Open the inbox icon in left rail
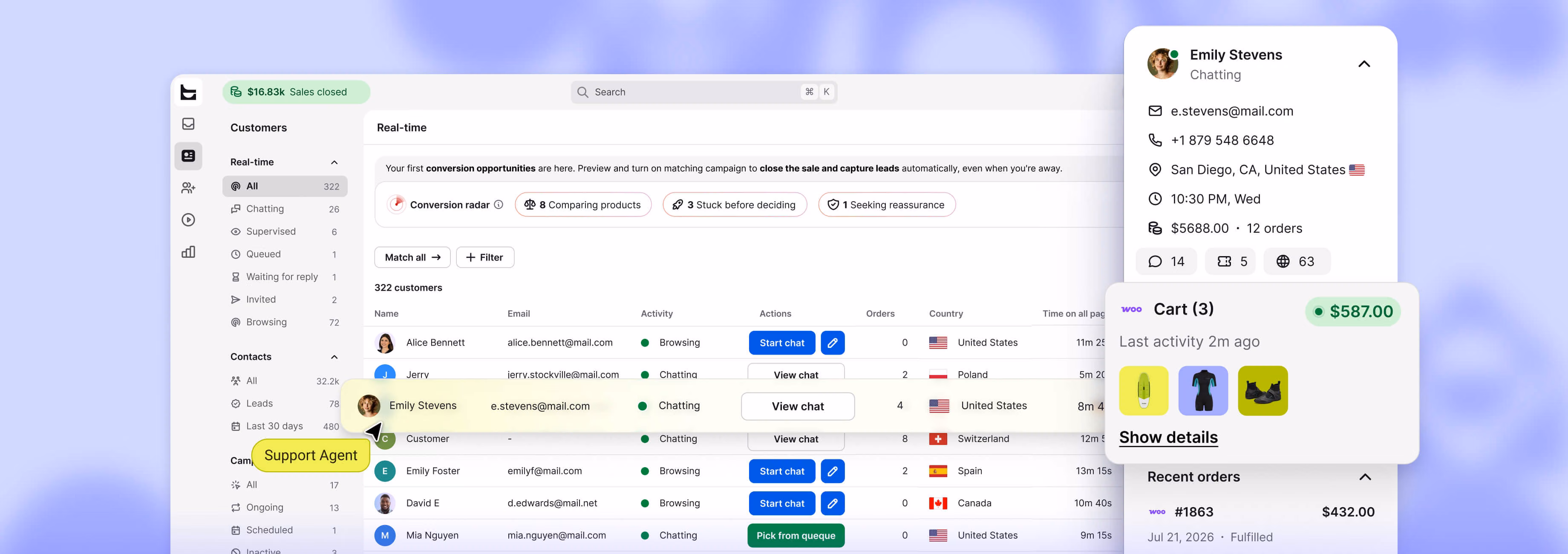Viewport: 1568px width, 554px height. point(188,124)
